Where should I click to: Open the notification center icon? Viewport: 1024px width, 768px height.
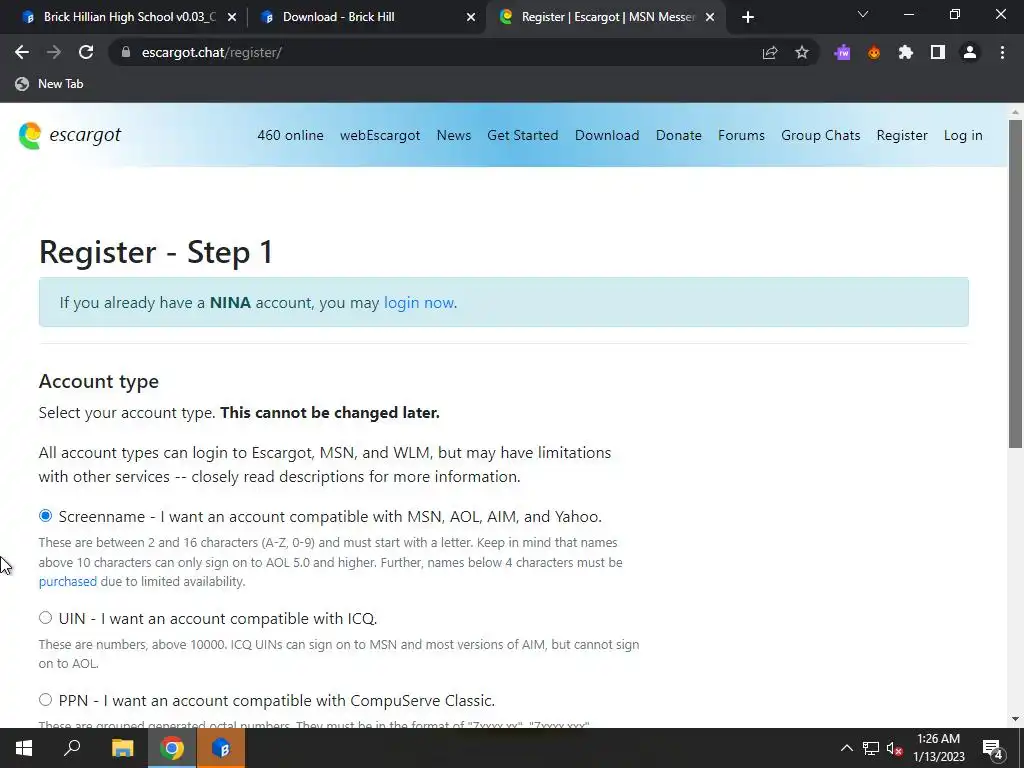point(993,748)
